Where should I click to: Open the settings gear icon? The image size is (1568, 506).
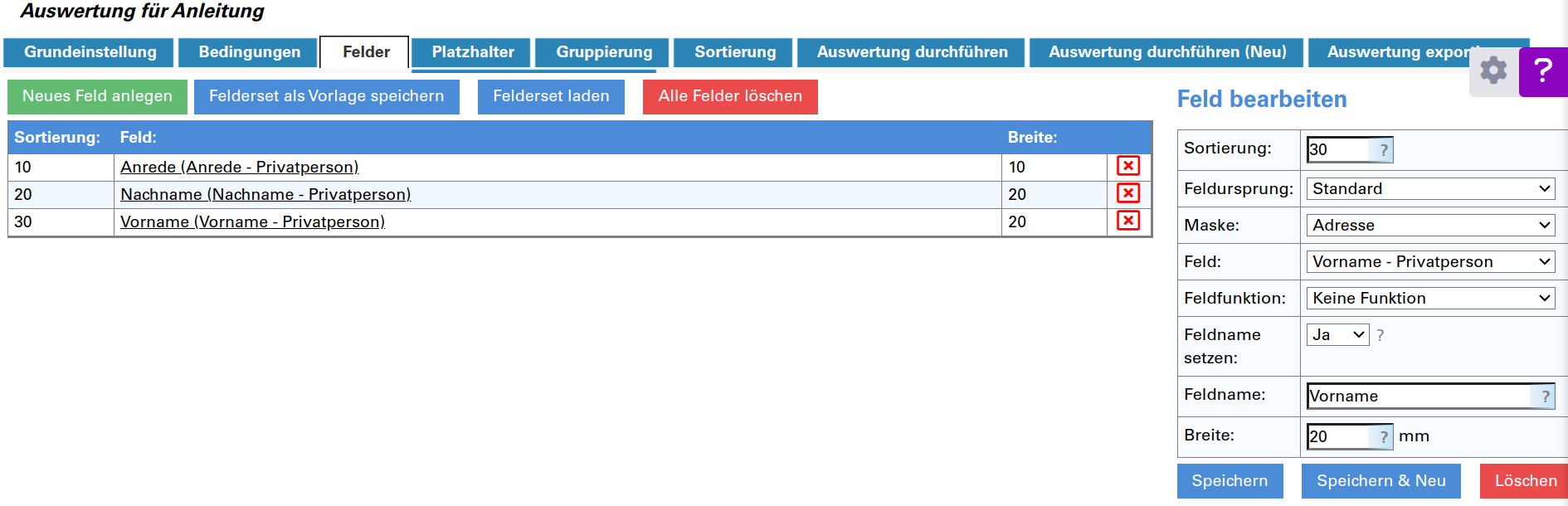(1493, 71)
